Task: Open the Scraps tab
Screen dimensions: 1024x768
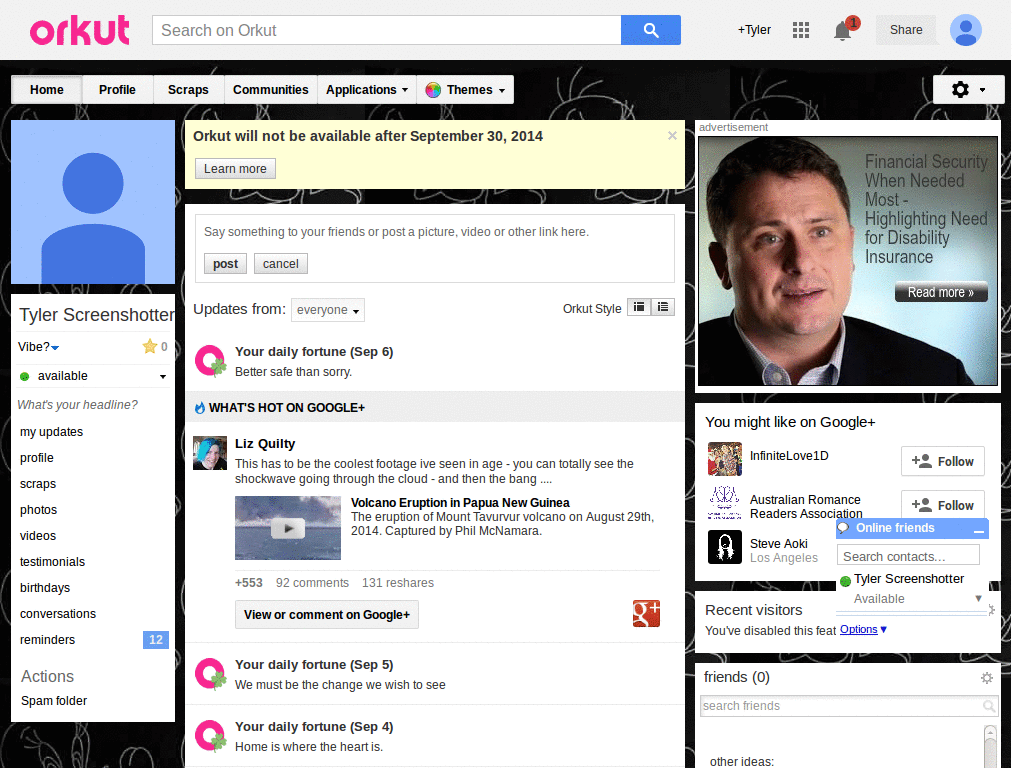Action: tap(188, 89)
